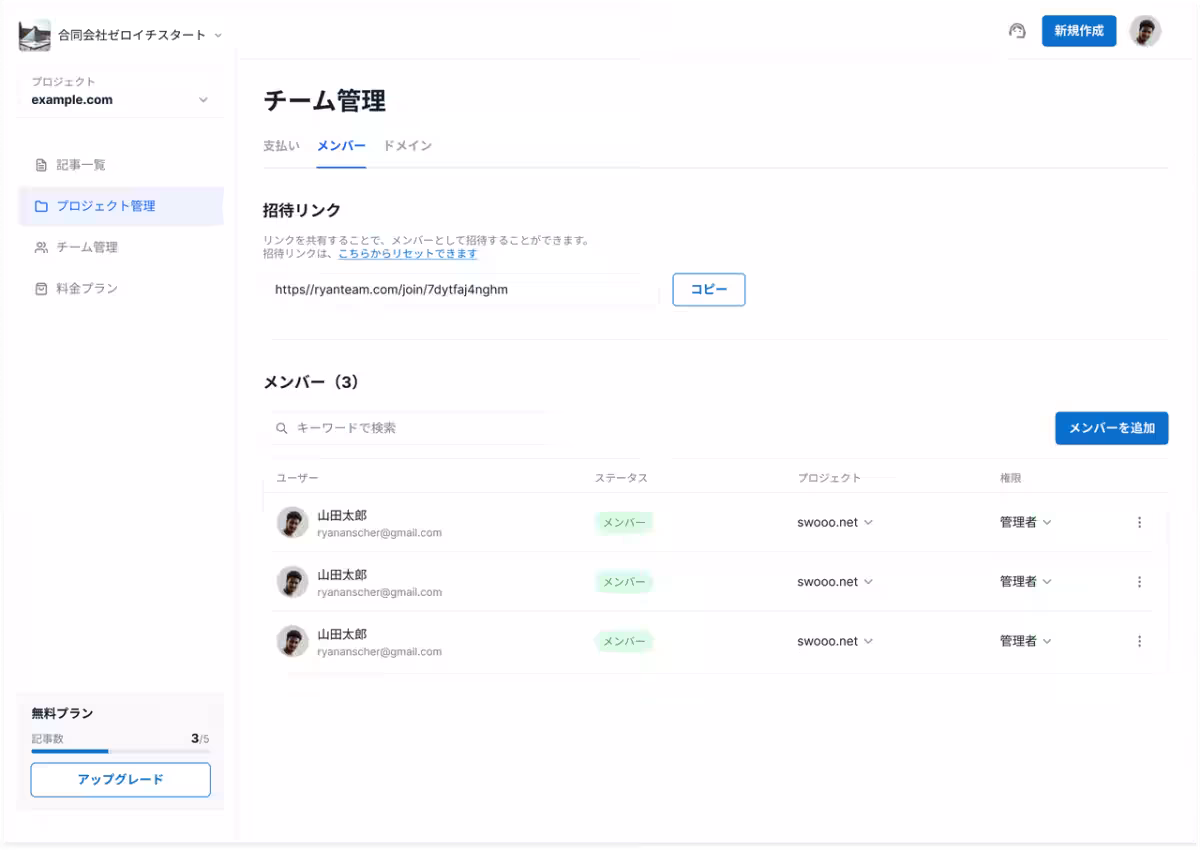Open the three-dot menu on the first member row

pyautogui.click(x=1139, y=522)
